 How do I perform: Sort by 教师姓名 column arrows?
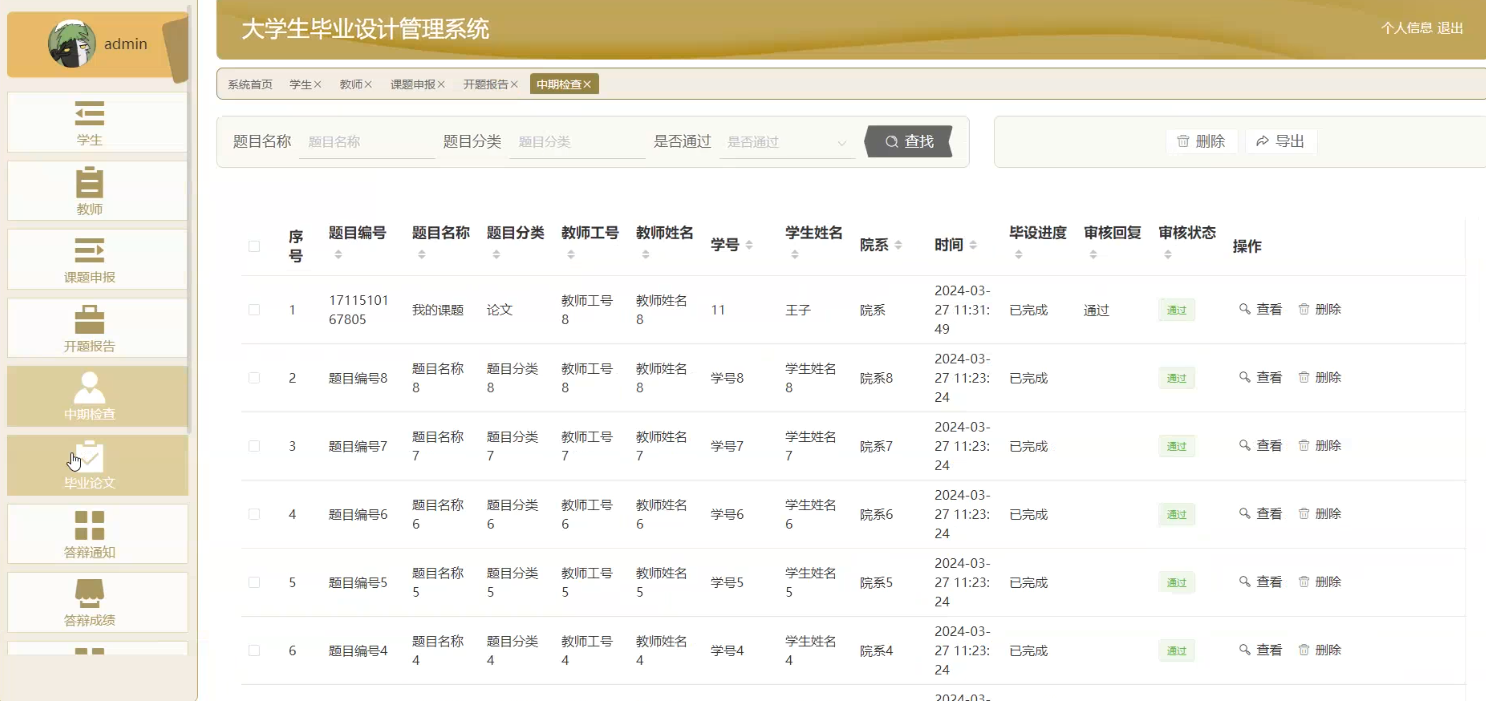pos(645,255)
